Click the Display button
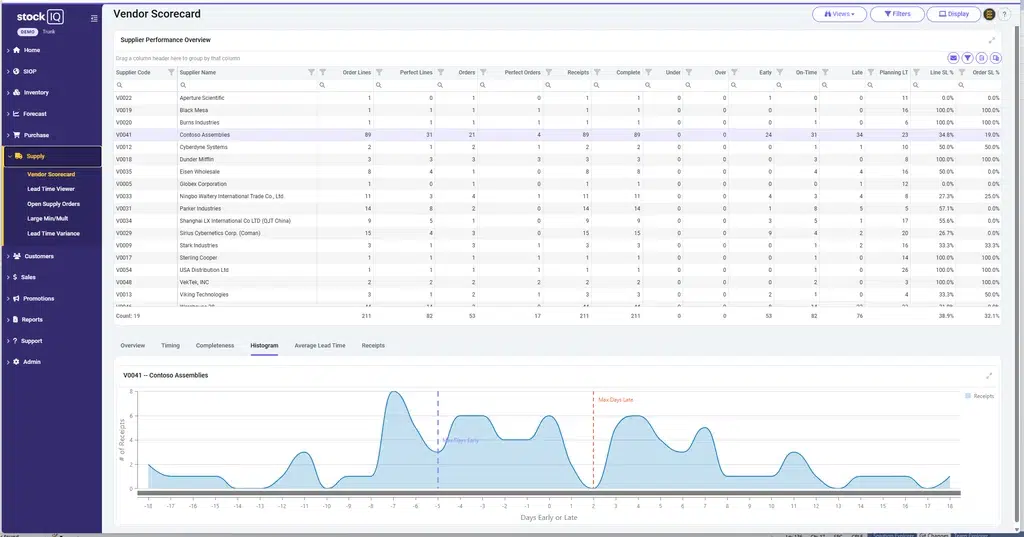Viewport: 1024px width, 537px height. [953, 14]
